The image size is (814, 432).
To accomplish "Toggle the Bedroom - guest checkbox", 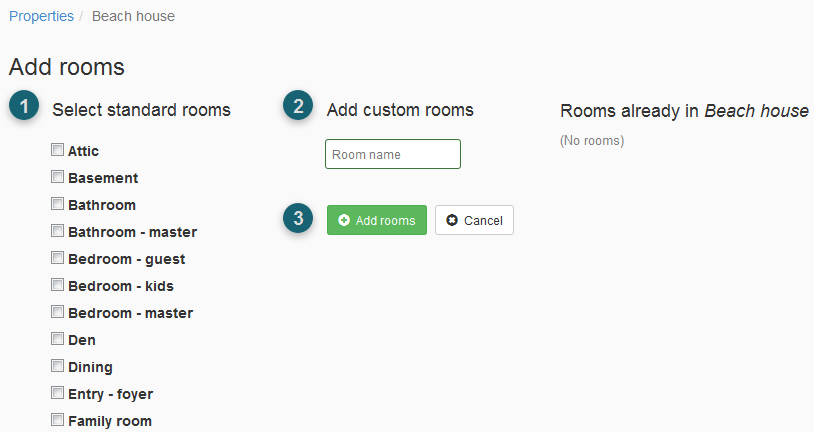I will [x=57, y=258].
